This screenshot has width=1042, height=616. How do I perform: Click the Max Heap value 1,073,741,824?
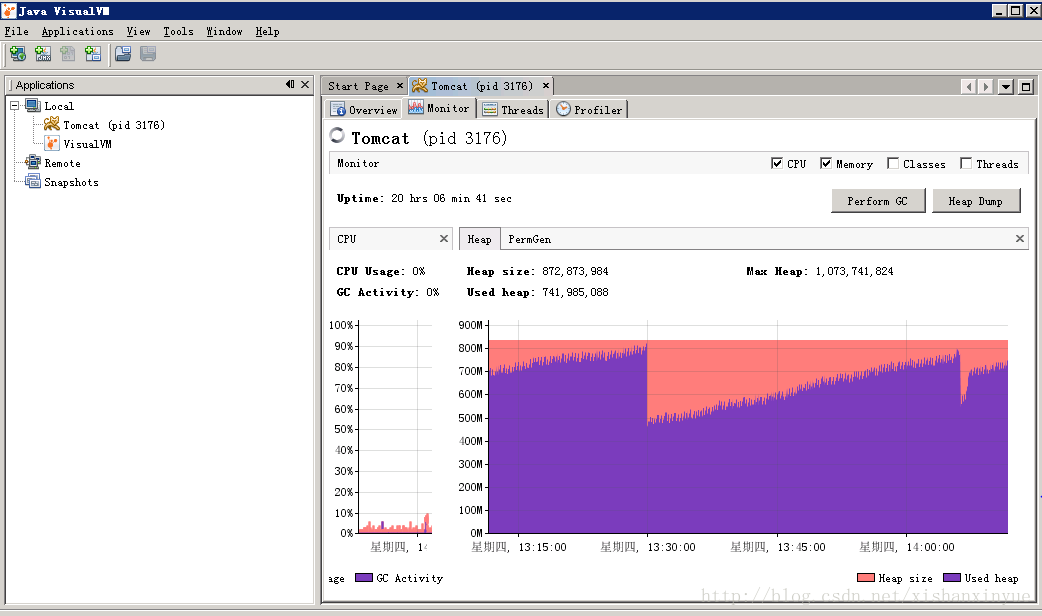pos(854,271)
